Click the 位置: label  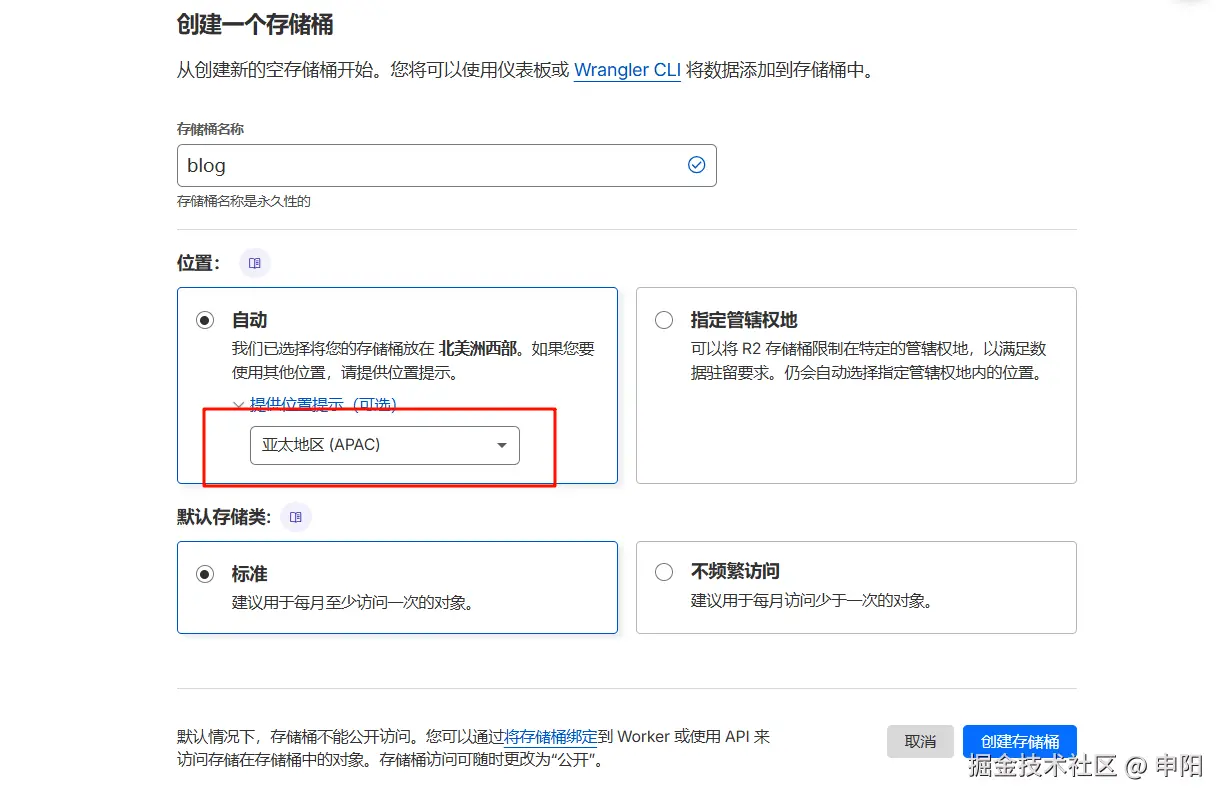pyautogui.click(x=198, y=263)
